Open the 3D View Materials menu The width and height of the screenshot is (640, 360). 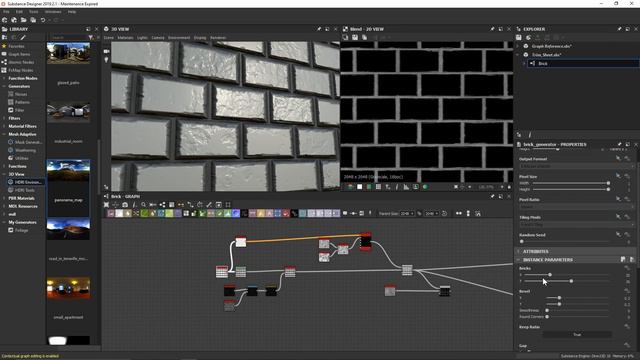click(125, 38)
